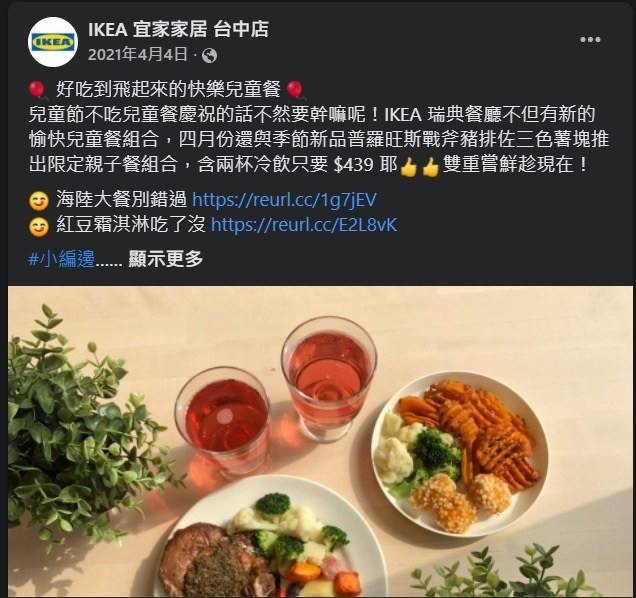Click the thumbs-up emoji directly before 雙重嘗鮮
Image resolution: width=636 pixels, height=598 pixels.
pyautogui.click(x=431, y=166)
